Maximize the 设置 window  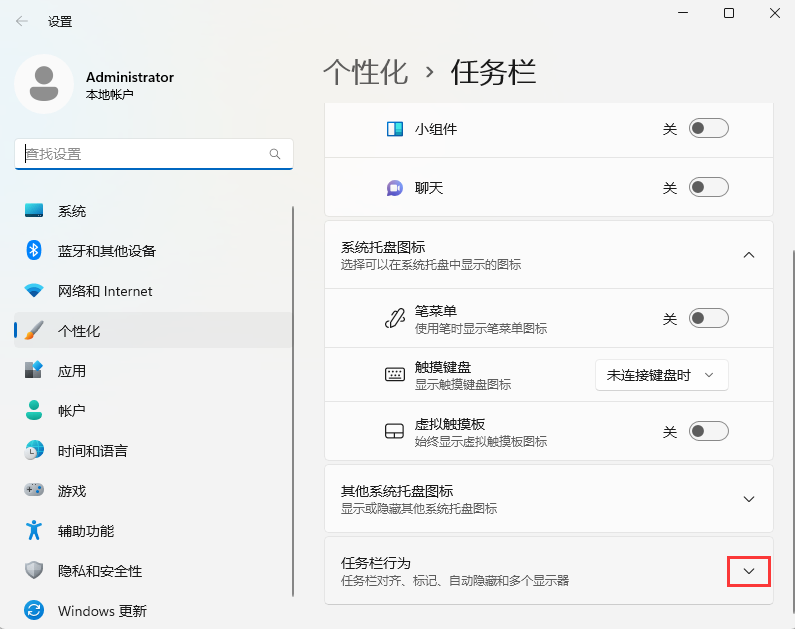[x=729, y=13]
